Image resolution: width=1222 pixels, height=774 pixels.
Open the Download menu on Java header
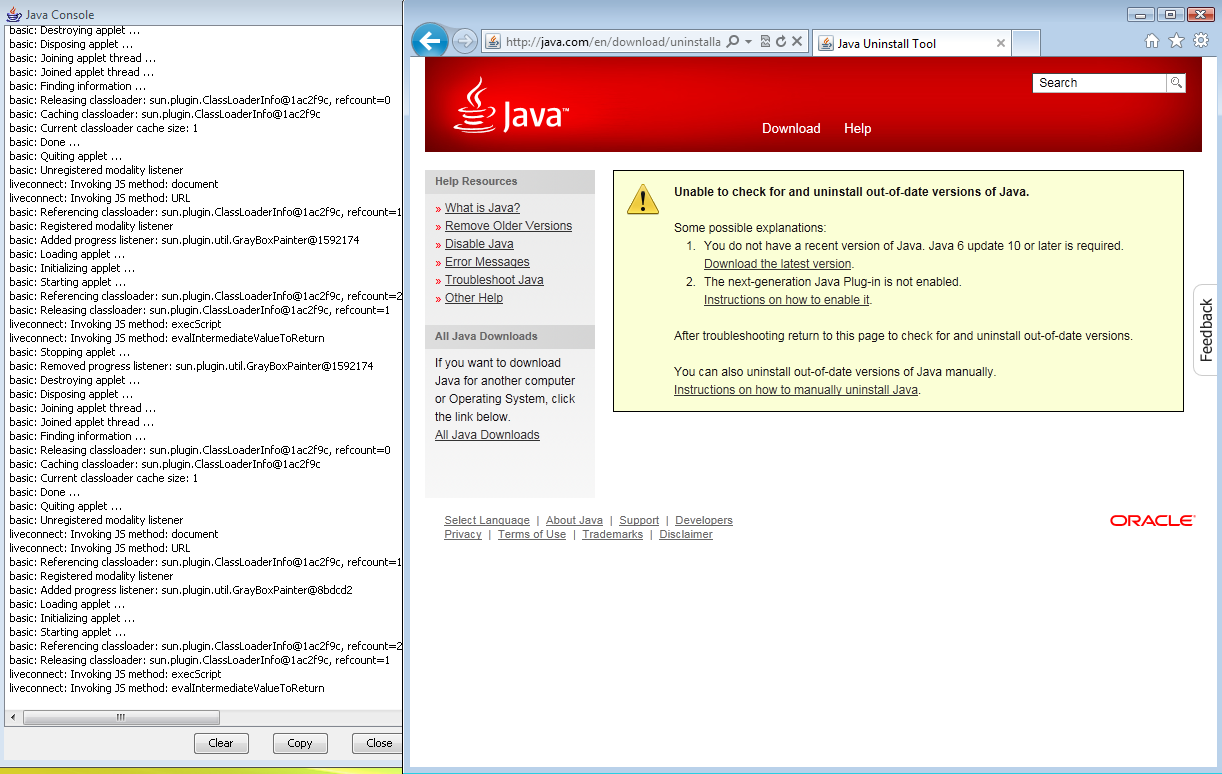(790, 128)
